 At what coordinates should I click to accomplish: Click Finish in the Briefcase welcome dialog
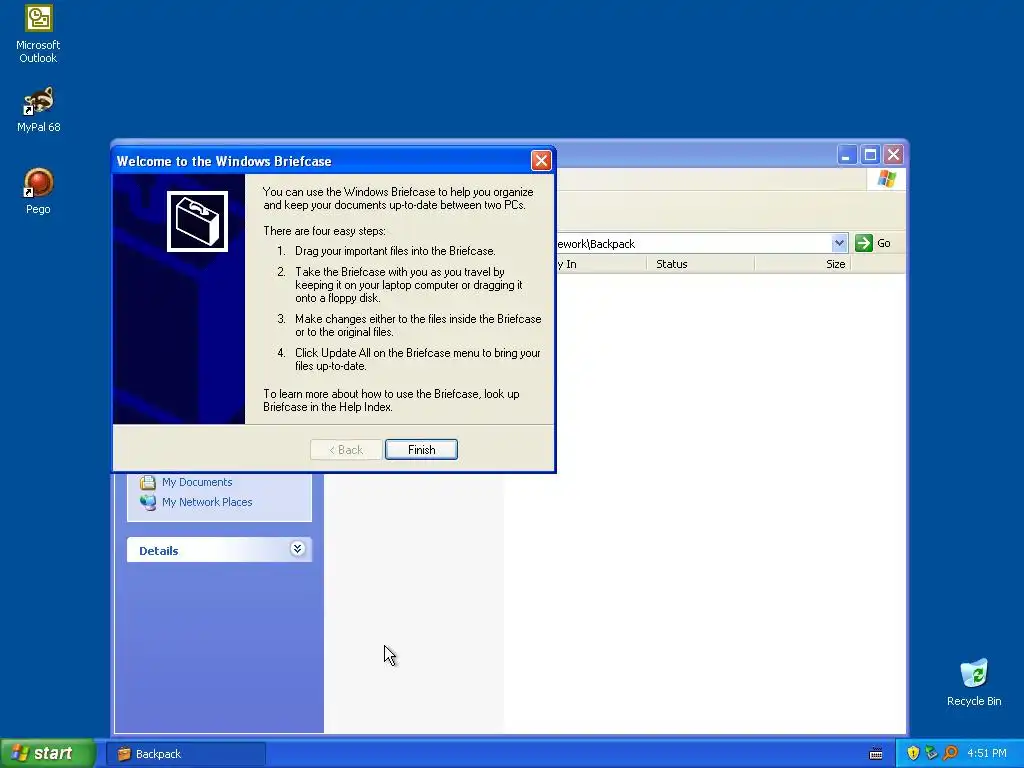[x=421, y=449]
